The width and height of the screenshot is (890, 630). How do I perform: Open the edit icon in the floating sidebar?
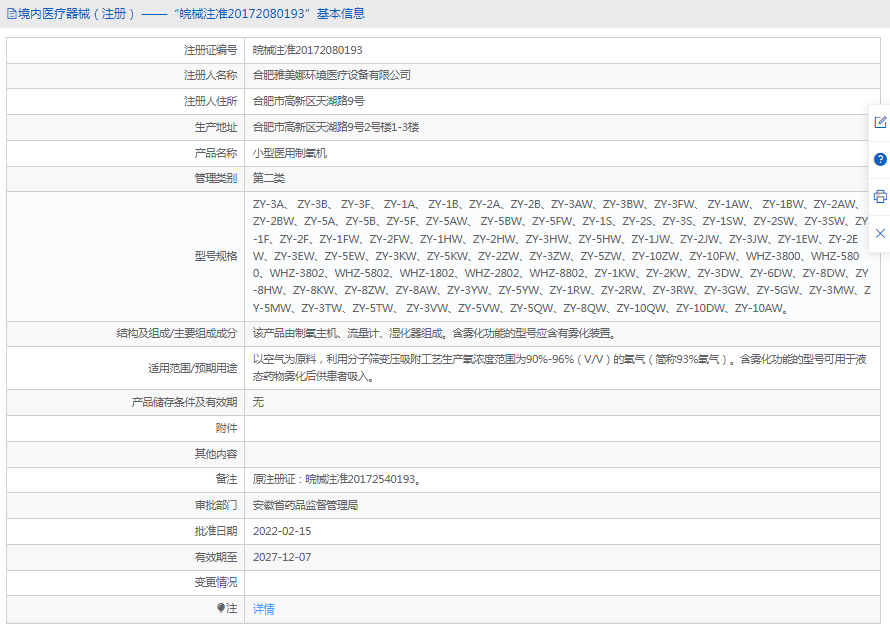(880, 122)
